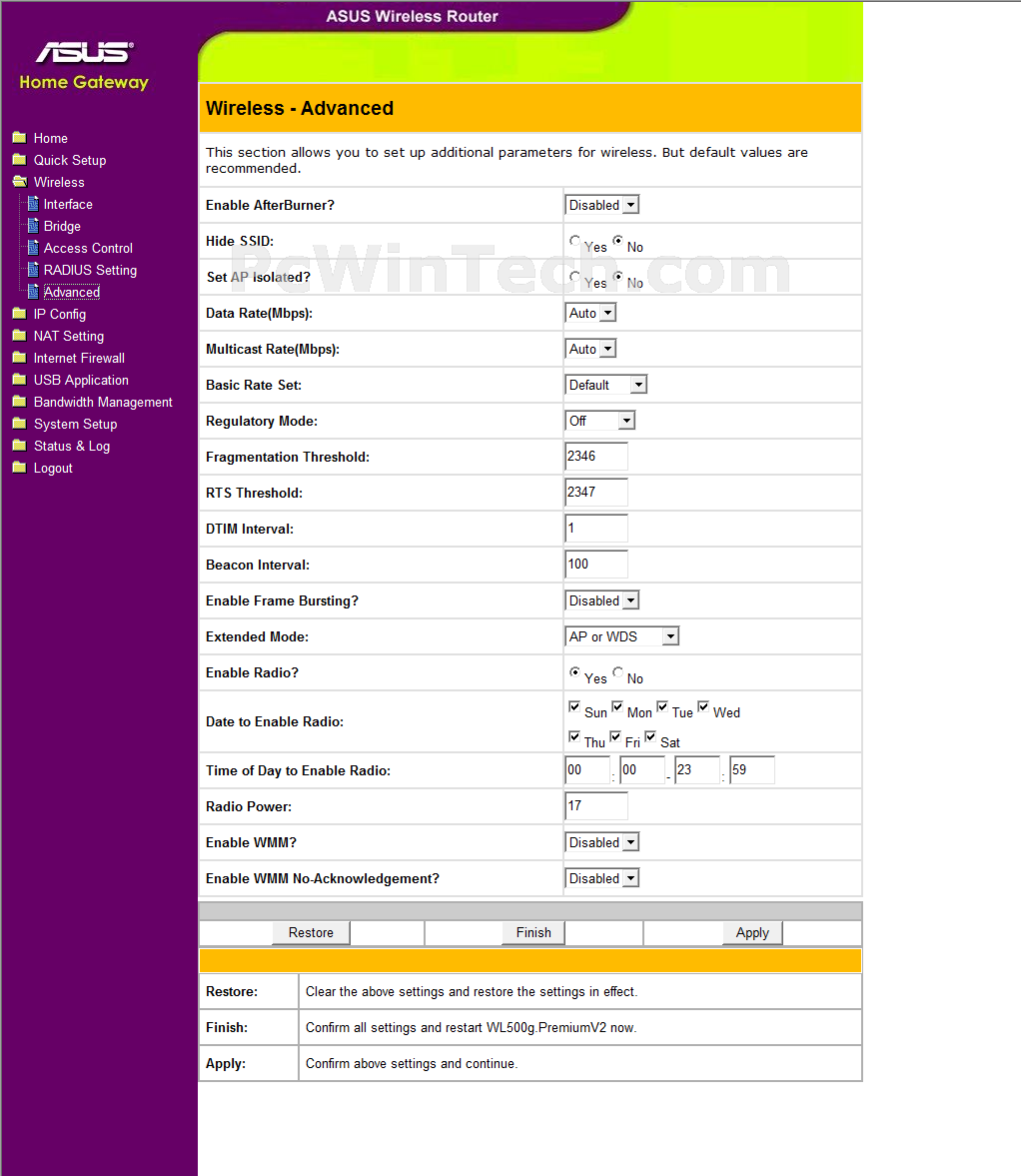This screenshot has width=1021, height=1176.
Task: Uncheck Thu in Date to Enable Radio
Action: [574, 736]
